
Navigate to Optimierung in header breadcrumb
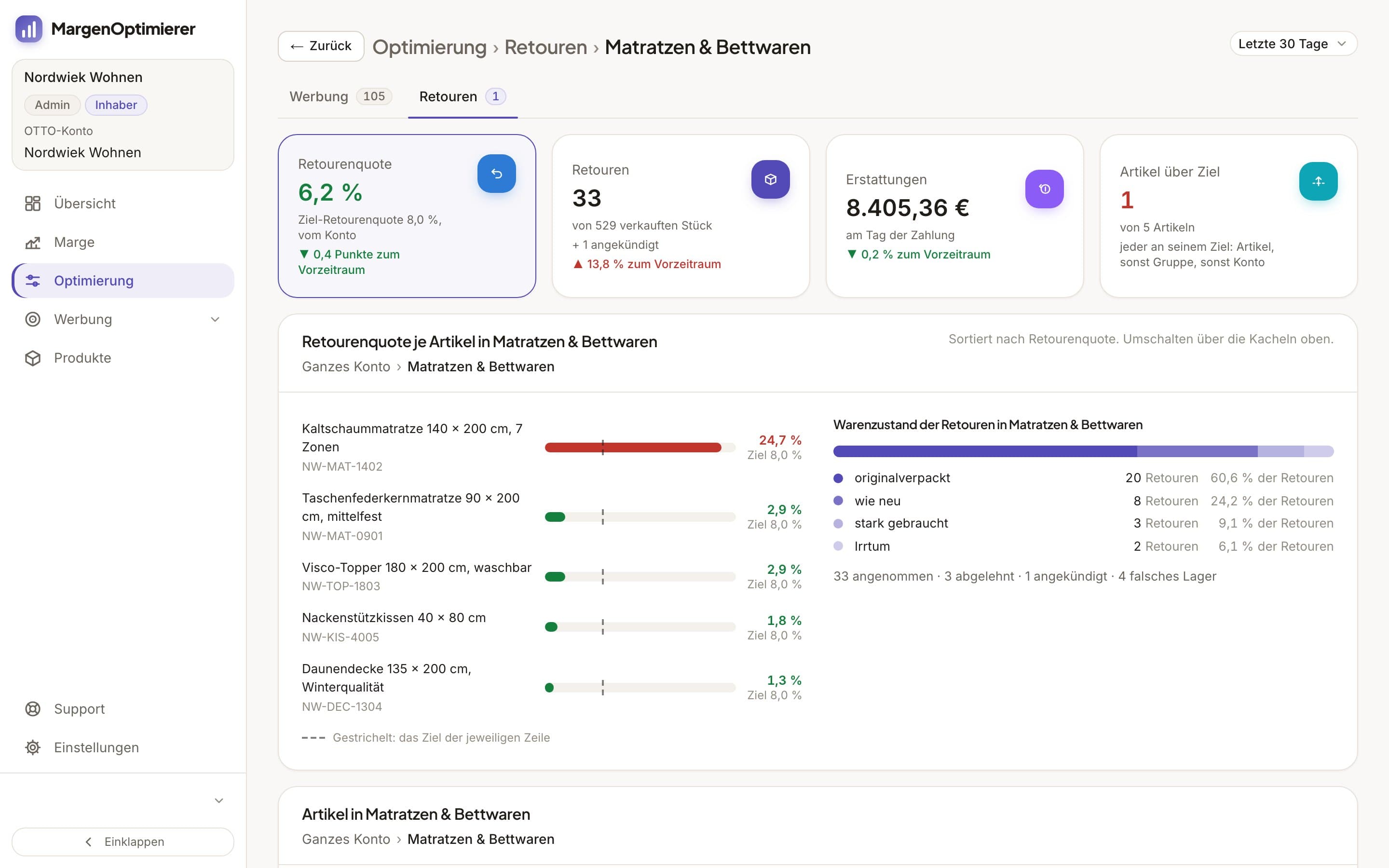click(429, 47)
